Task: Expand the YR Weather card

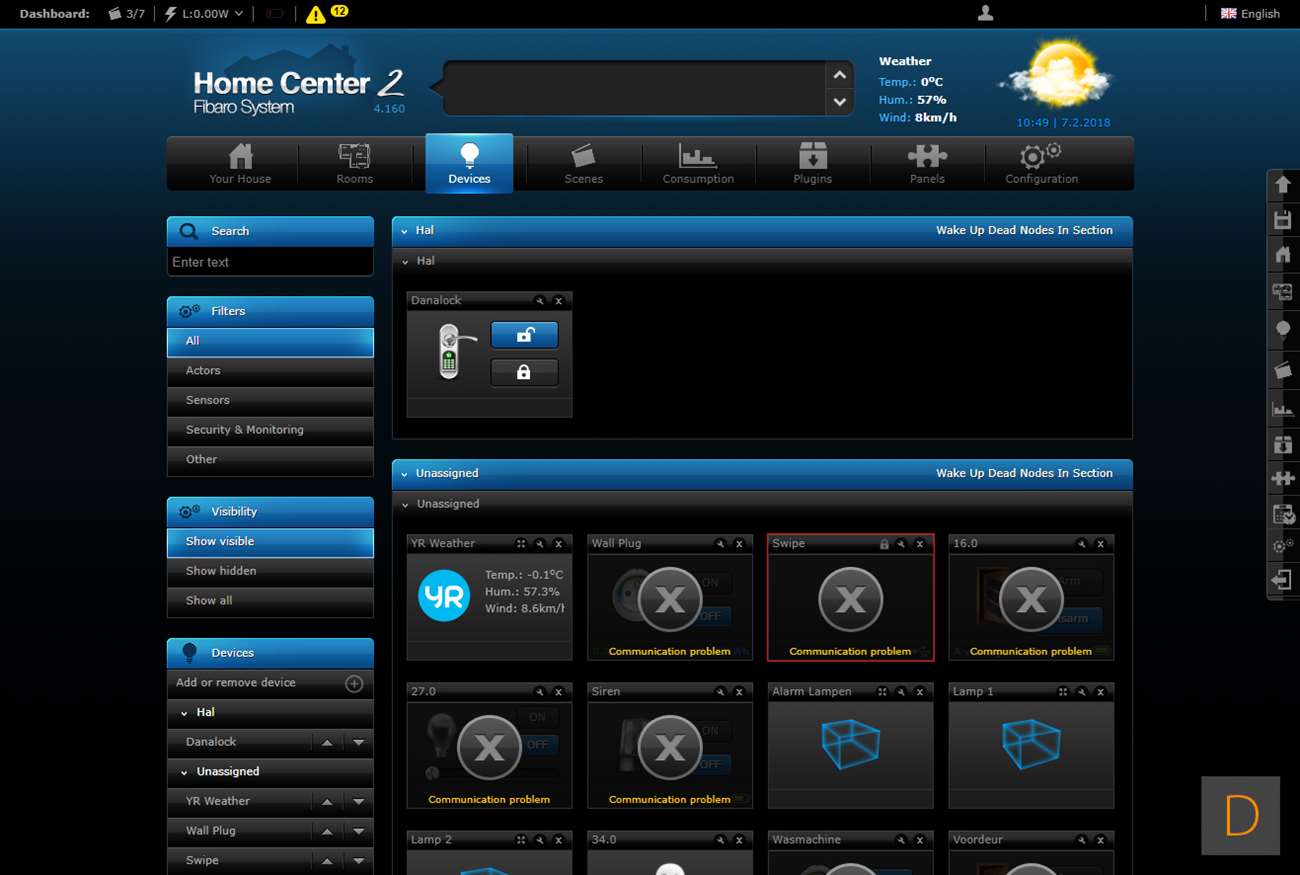Action: click(x=521, y=543)
